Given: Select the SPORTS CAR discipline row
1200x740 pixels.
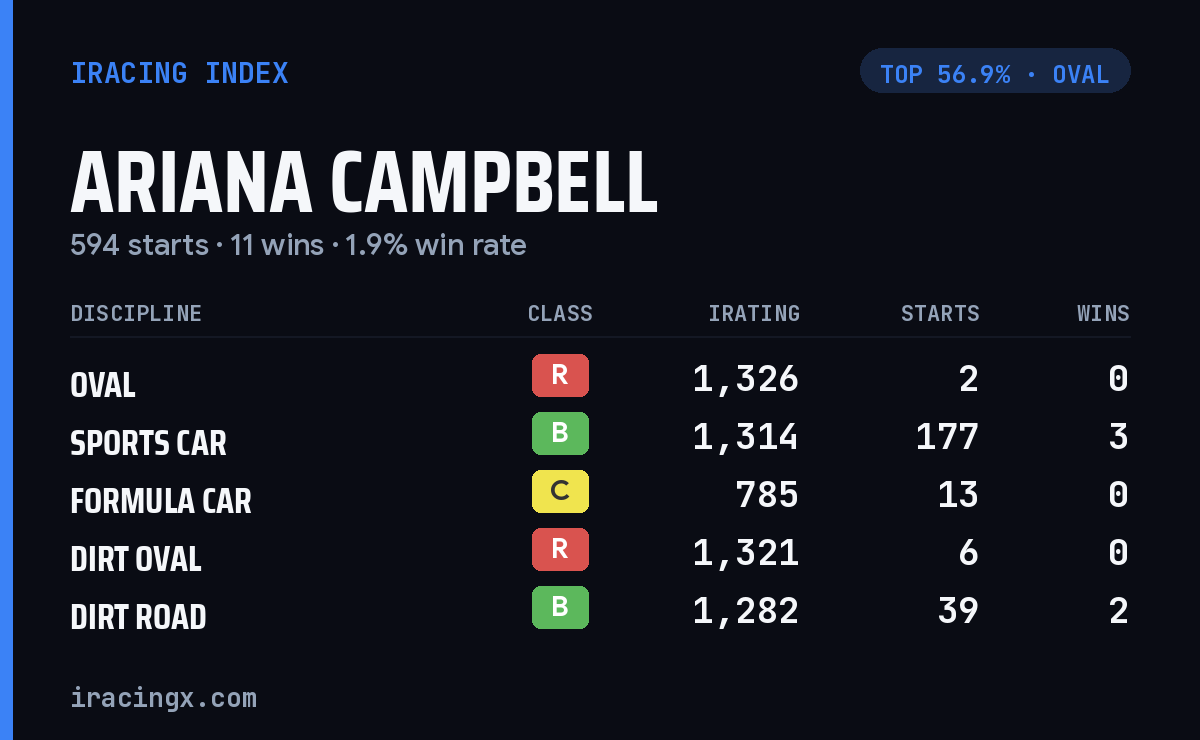Looking at the screenshot, I should click(600, 438).
